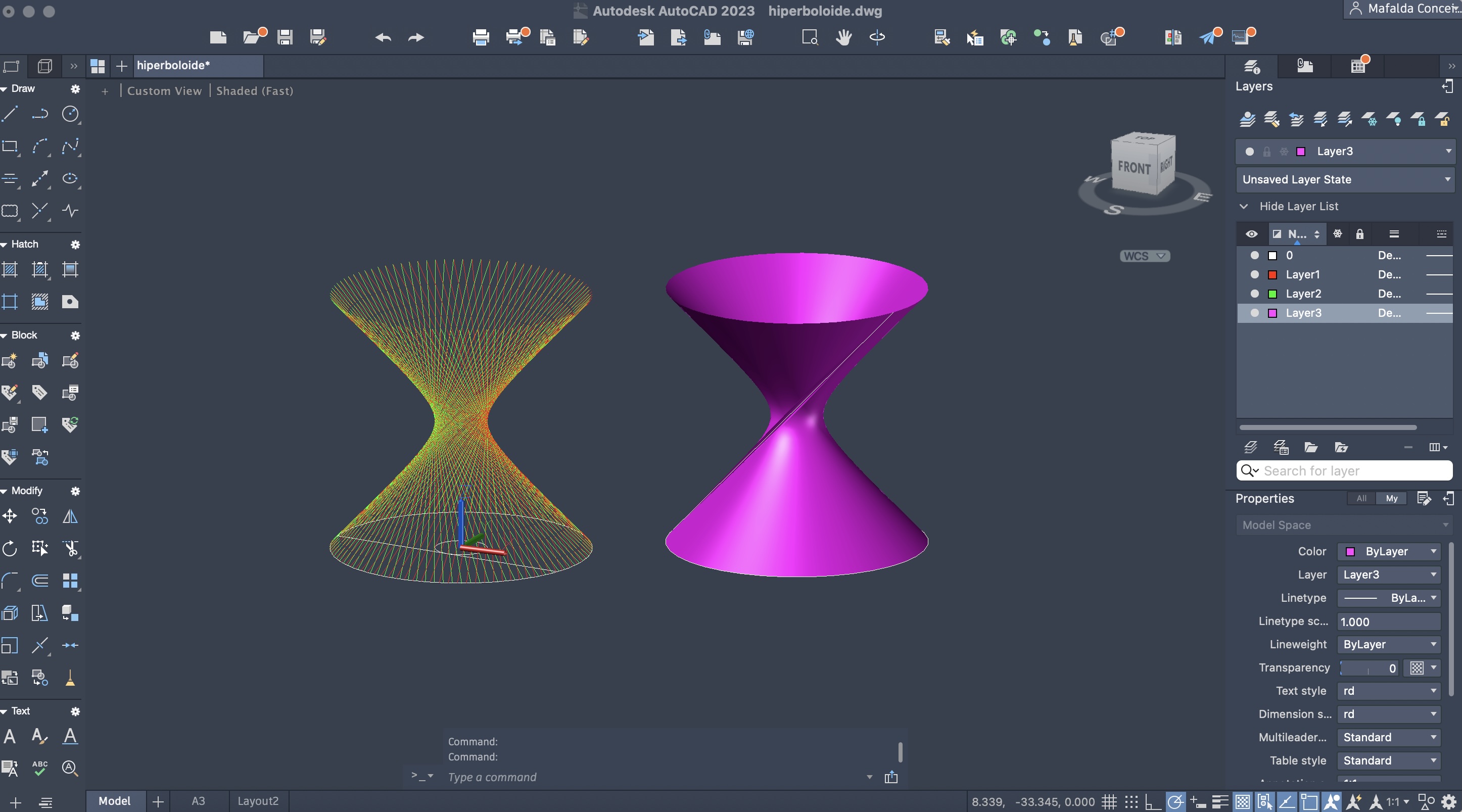Switch to the A3 layout tab
Image resolution: width=1462 pixels, height=812 pixels.
pos(198,801)
